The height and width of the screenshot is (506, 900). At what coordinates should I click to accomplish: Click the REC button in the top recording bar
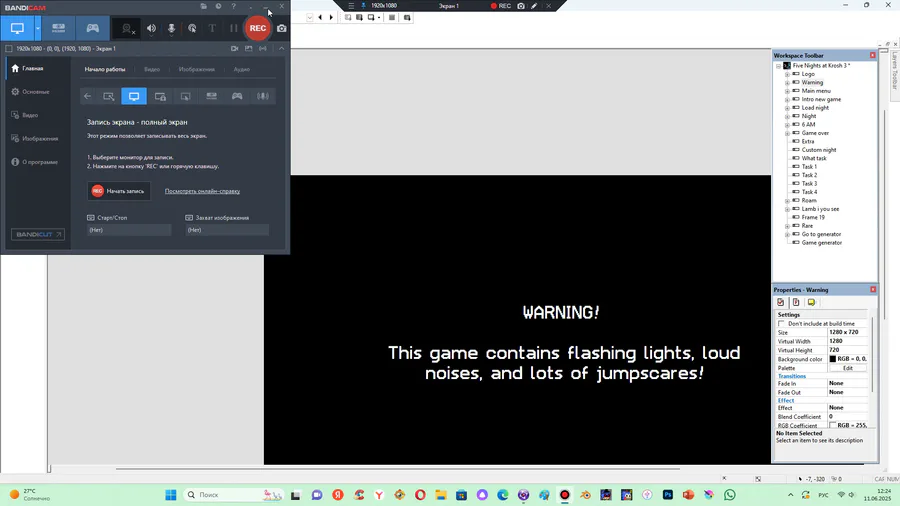click(x=501, y=6)
